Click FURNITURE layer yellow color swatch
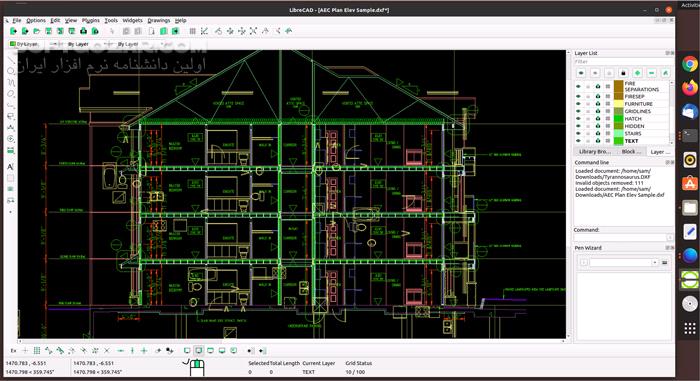 618,104
